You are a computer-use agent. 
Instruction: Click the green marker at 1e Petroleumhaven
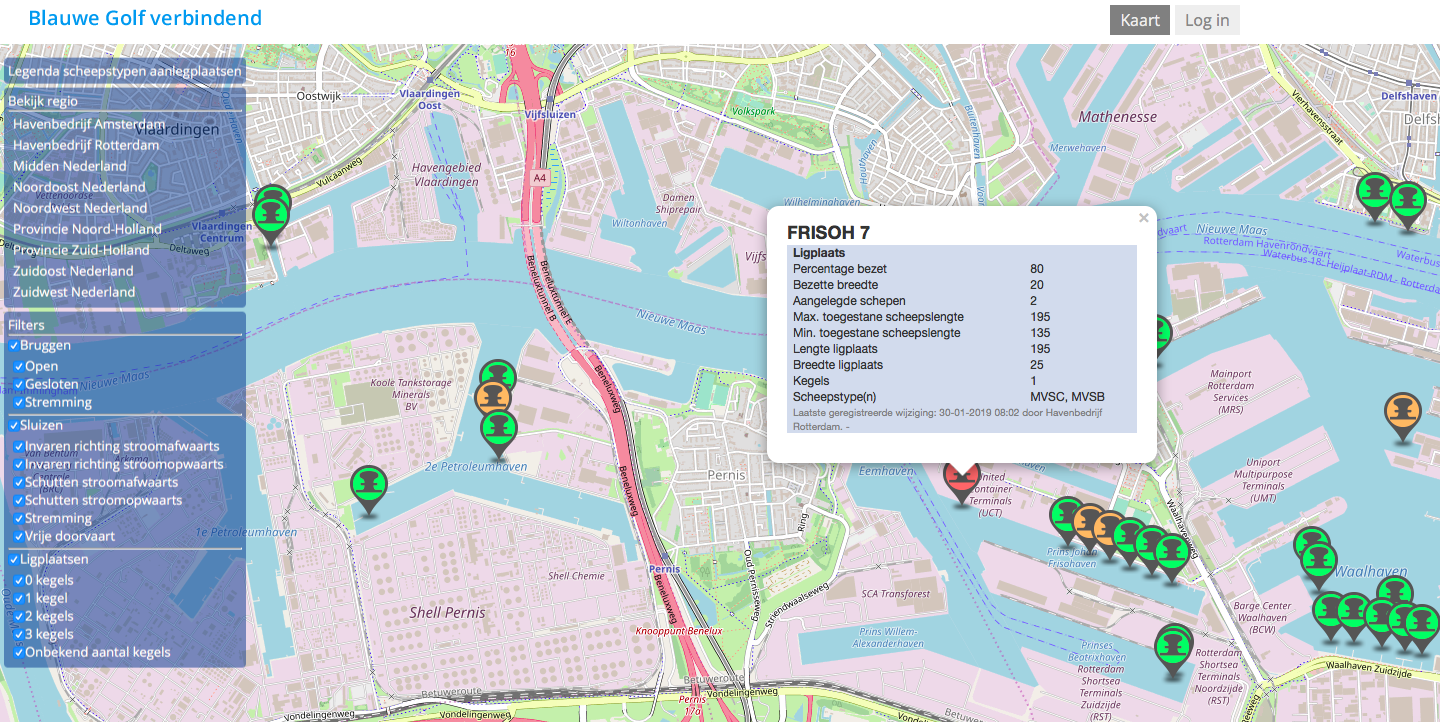coord(369,490)
